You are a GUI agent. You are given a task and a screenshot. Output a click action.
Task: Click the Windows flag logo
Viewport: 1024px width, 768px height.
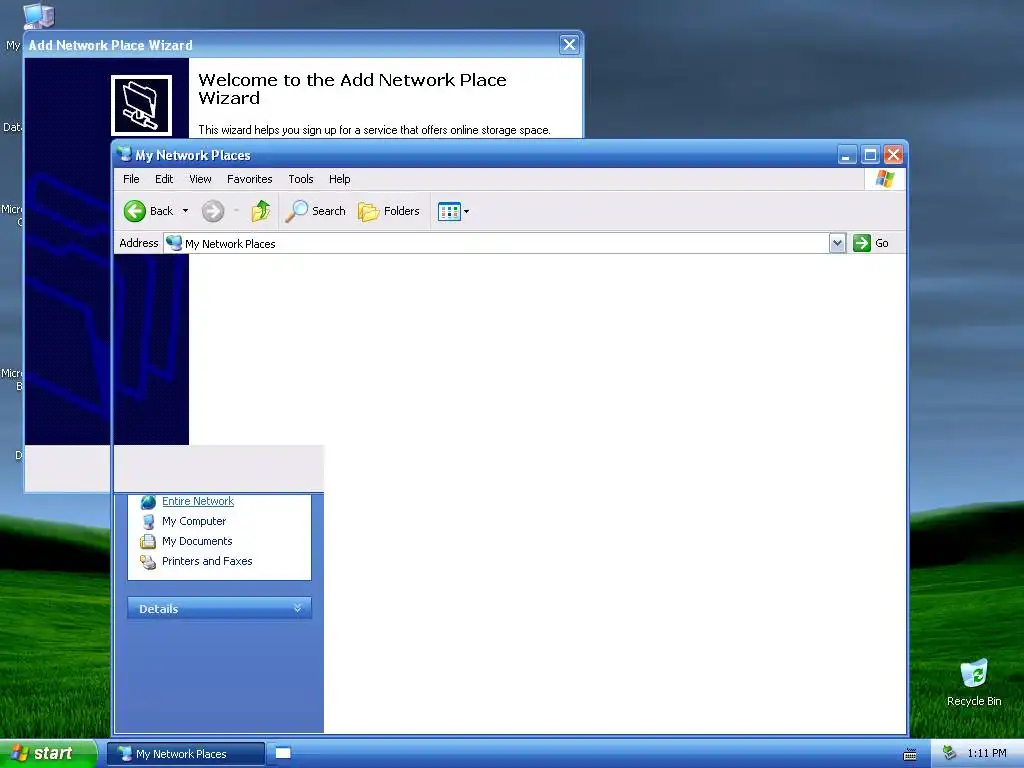(885, 178)
